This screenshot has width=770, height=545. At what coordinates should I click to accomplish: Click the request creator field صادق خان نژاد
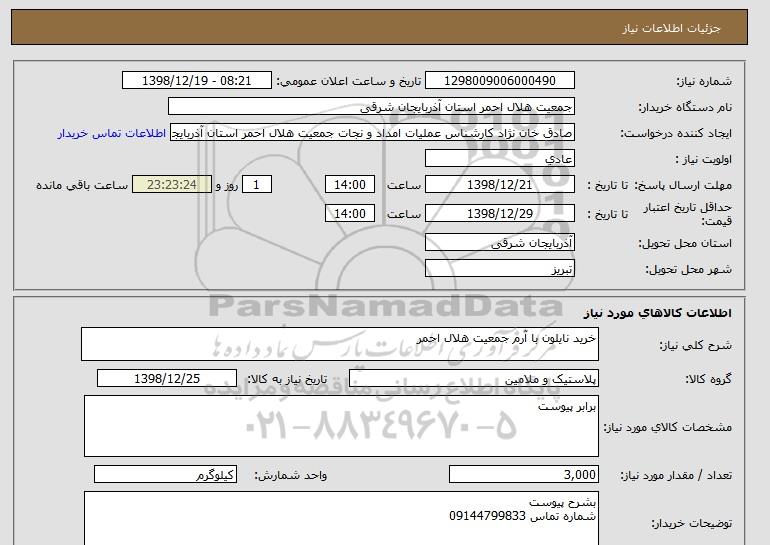(x=372, y=133)
